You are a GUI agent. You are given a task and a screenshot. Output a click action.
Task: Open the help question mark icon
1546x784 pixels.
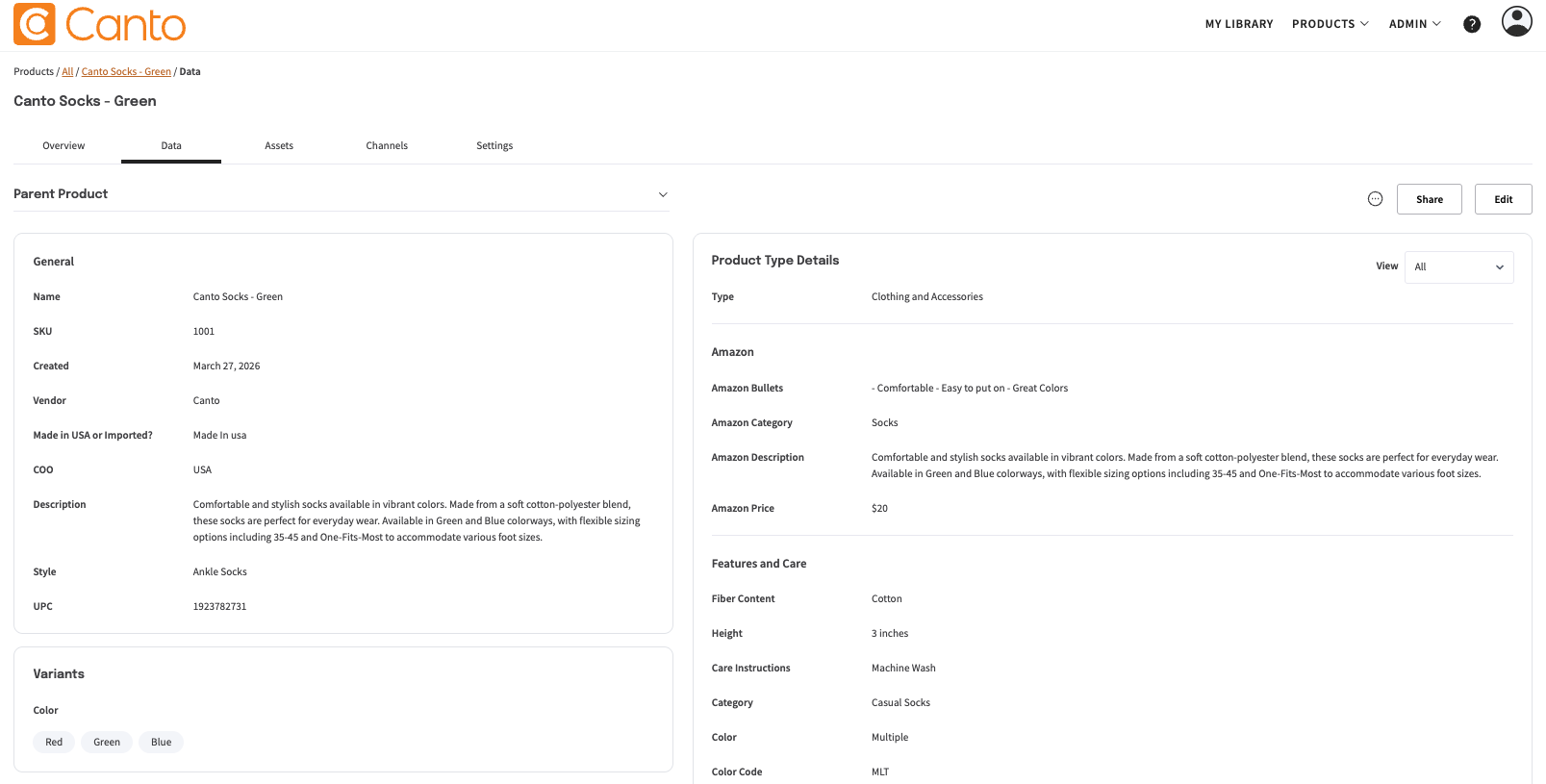[x=1472, y=24]
